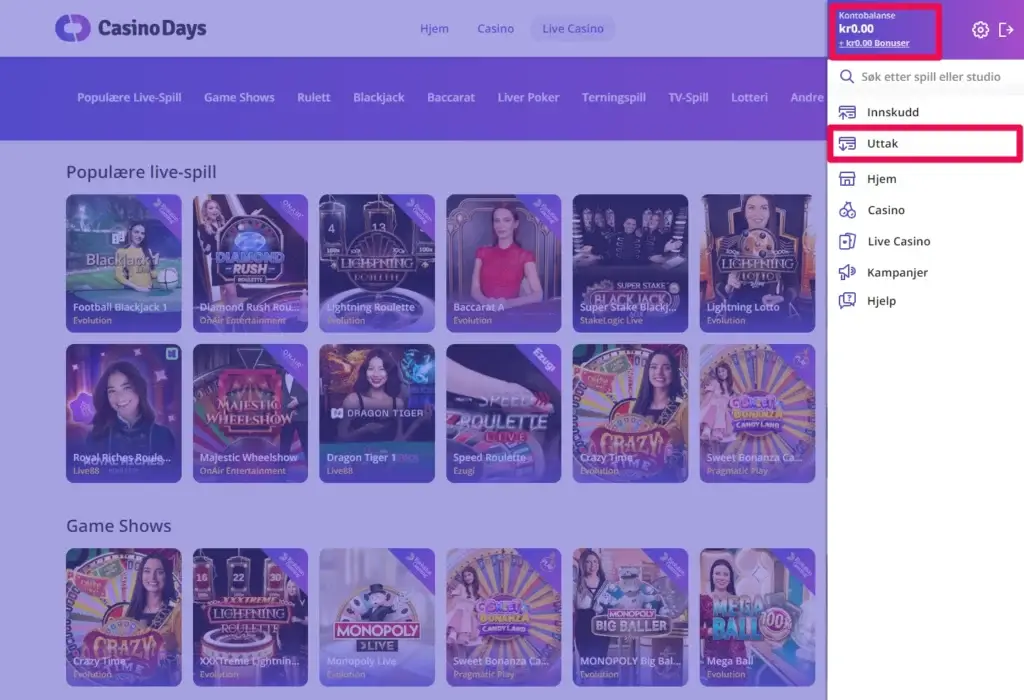
Task: Open Innskudd from the side menu
Action: 925,112
